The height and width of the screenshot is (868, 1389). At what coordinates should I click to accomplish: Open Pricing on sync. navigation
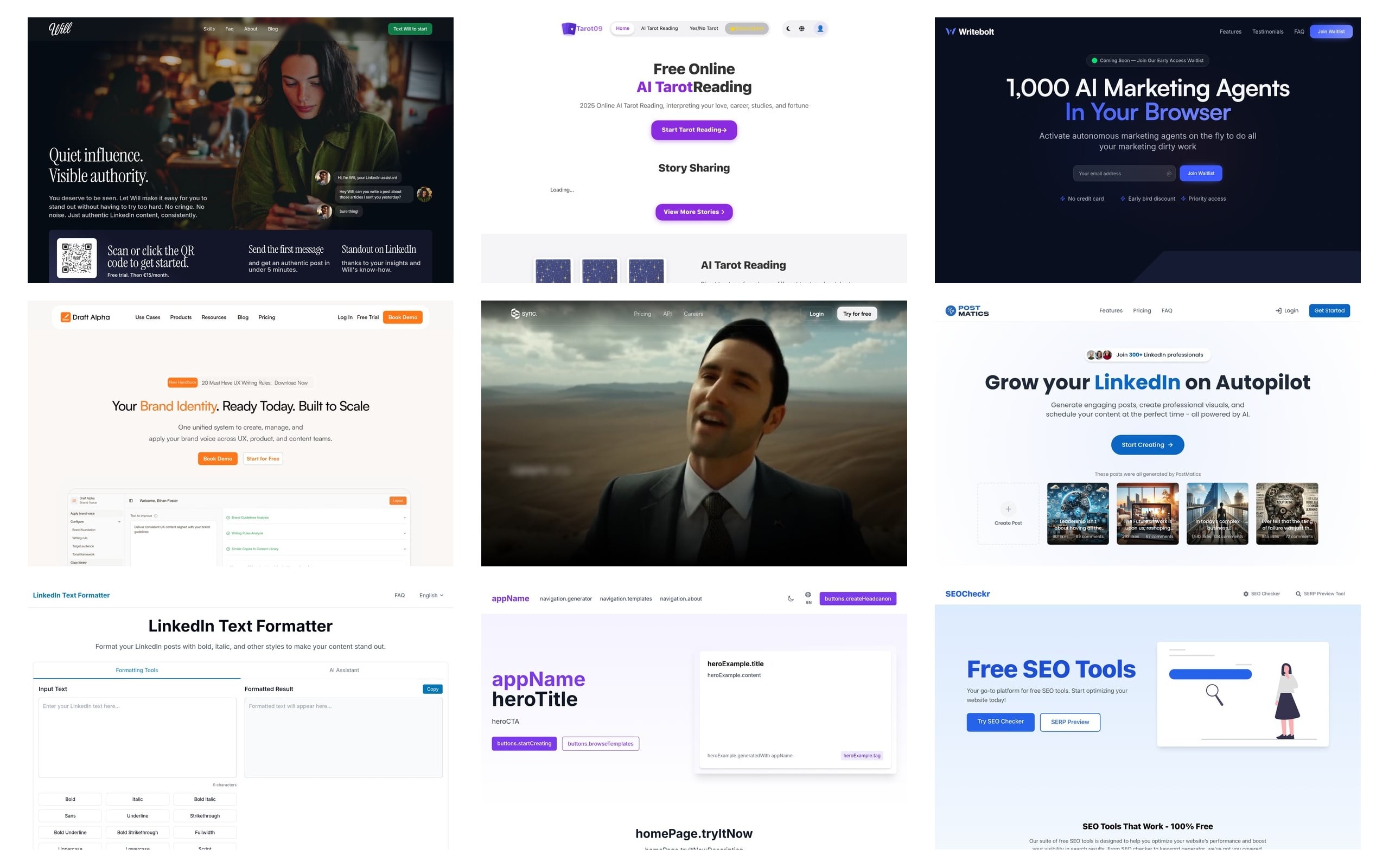coord(642,314)
